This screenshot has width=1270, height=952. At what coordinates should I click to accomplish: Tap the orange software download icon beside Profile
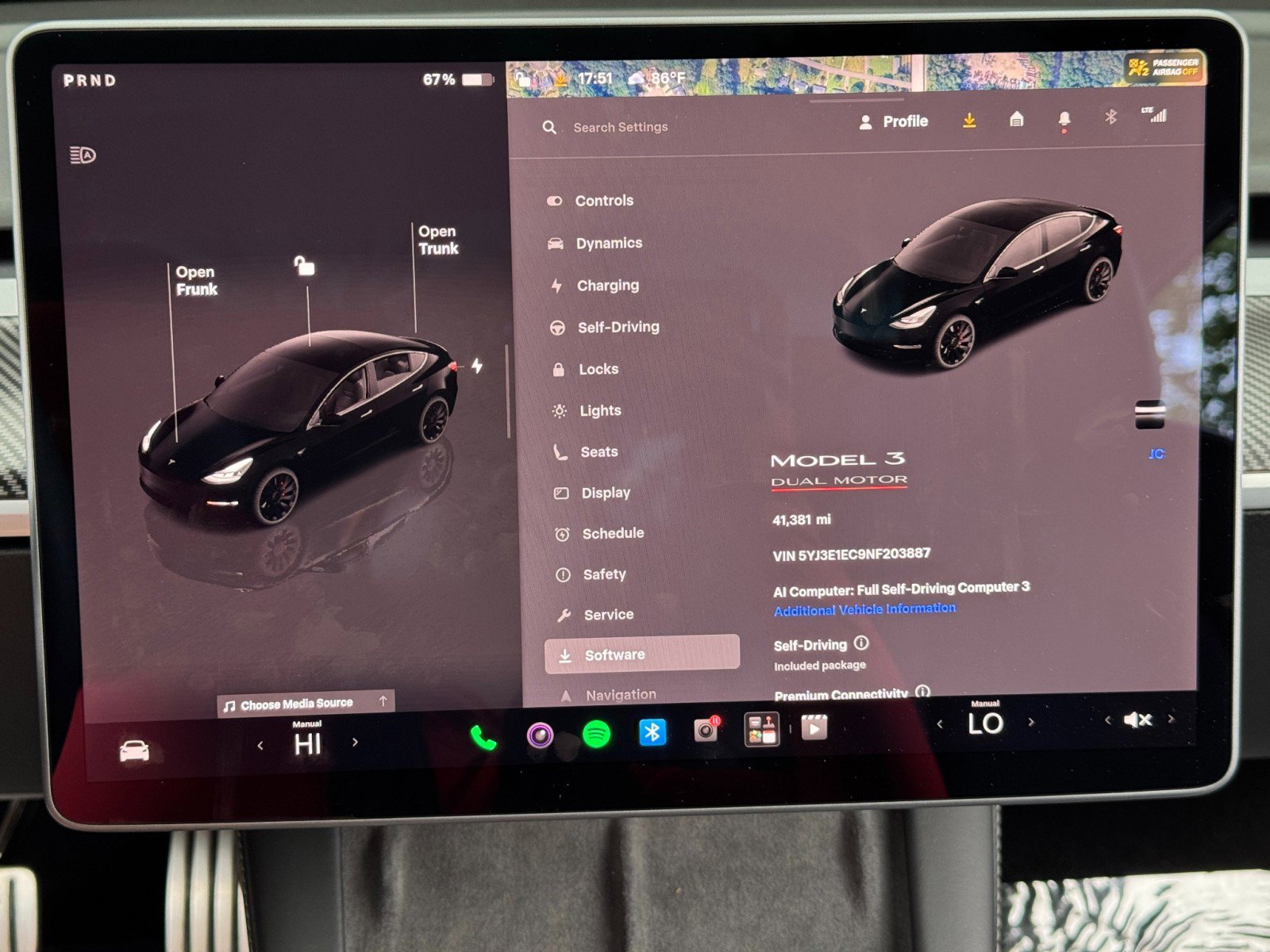(969, 120)
